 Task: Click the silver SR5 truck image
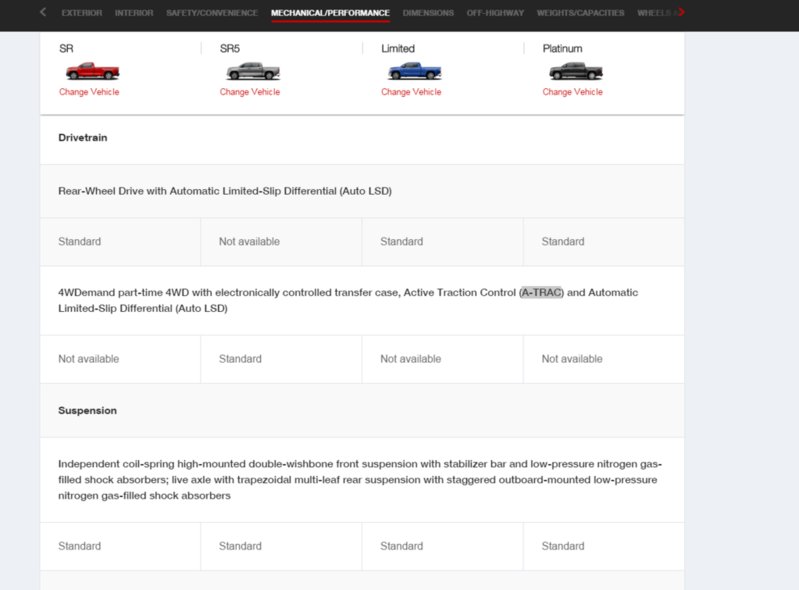pos(253,71)
